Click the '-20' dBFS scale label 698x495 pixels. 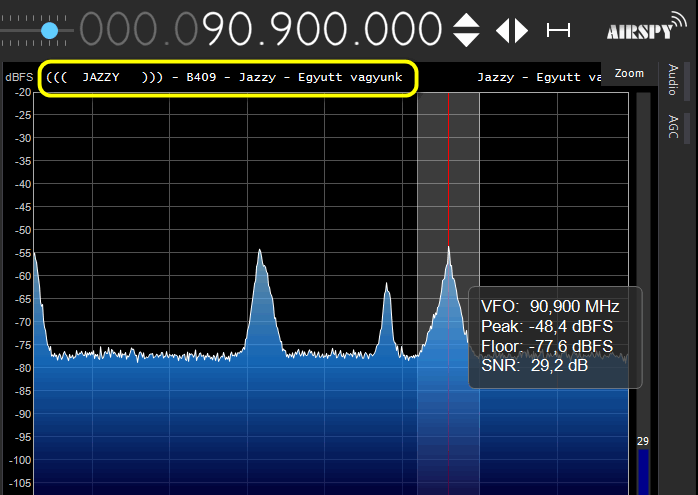pos(23,93)
